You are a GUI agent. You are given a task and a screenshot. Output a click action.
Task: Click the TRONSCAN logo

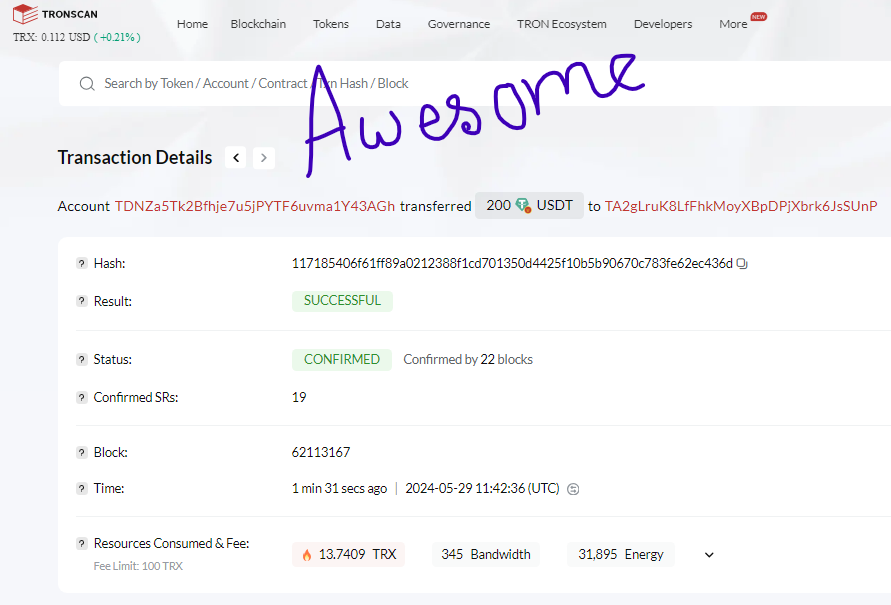pyautogui.click(x=55, y=14)
